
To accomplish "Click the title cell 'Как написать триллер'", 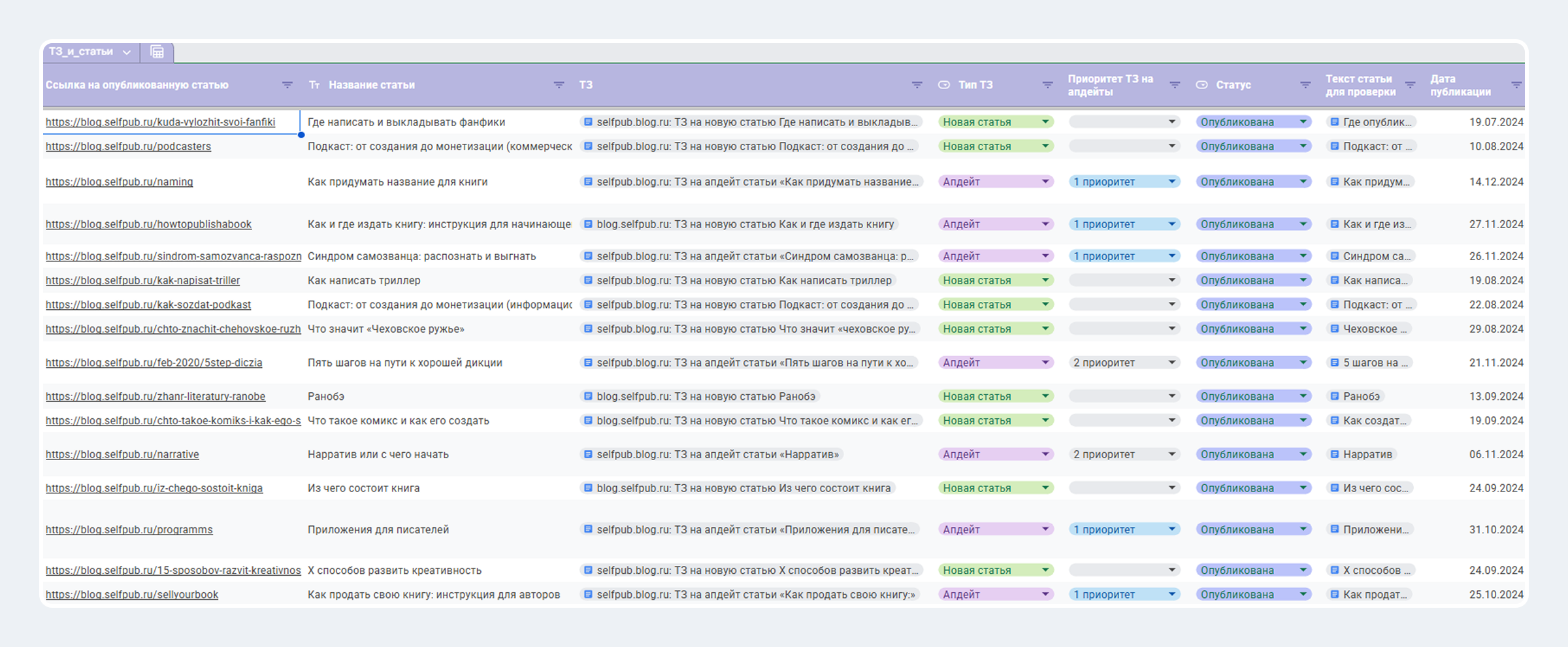I will pyautogui.click(x=364, y=280).
